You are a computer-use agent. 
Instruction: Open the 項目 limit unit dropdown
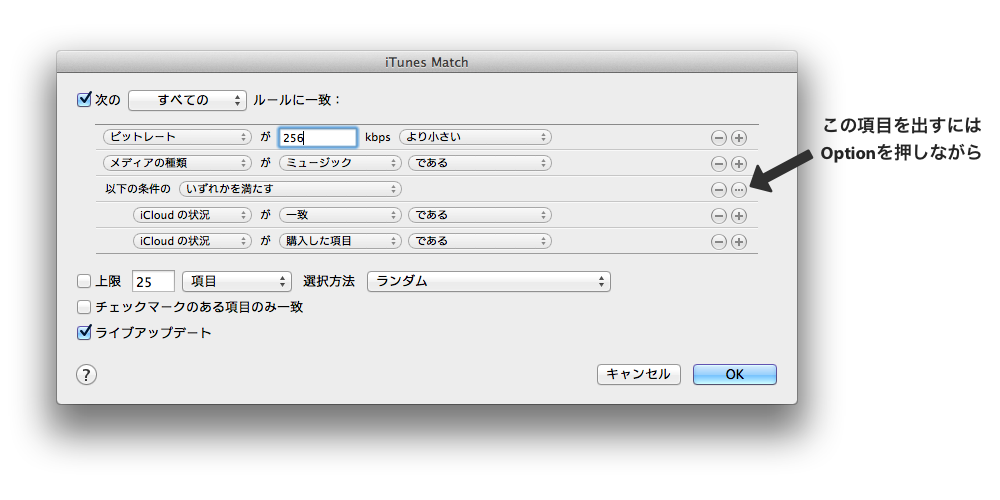[237, 281]
